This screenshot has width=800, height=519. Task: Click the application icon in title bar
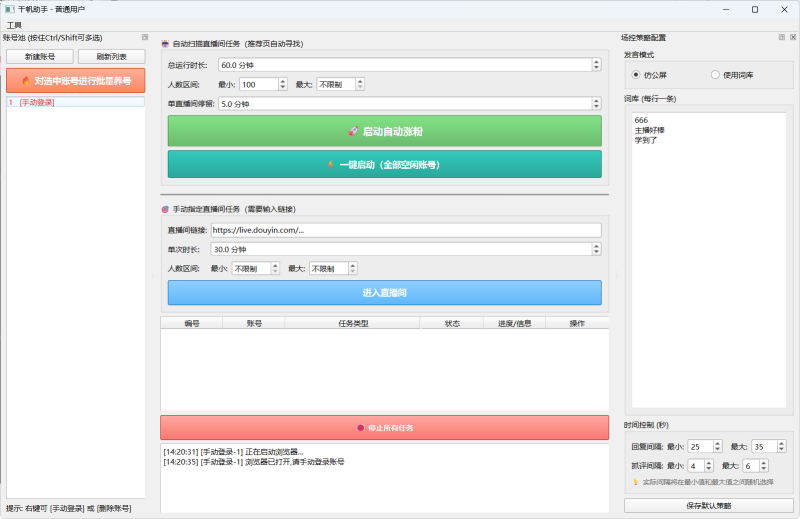coord(10,9)
